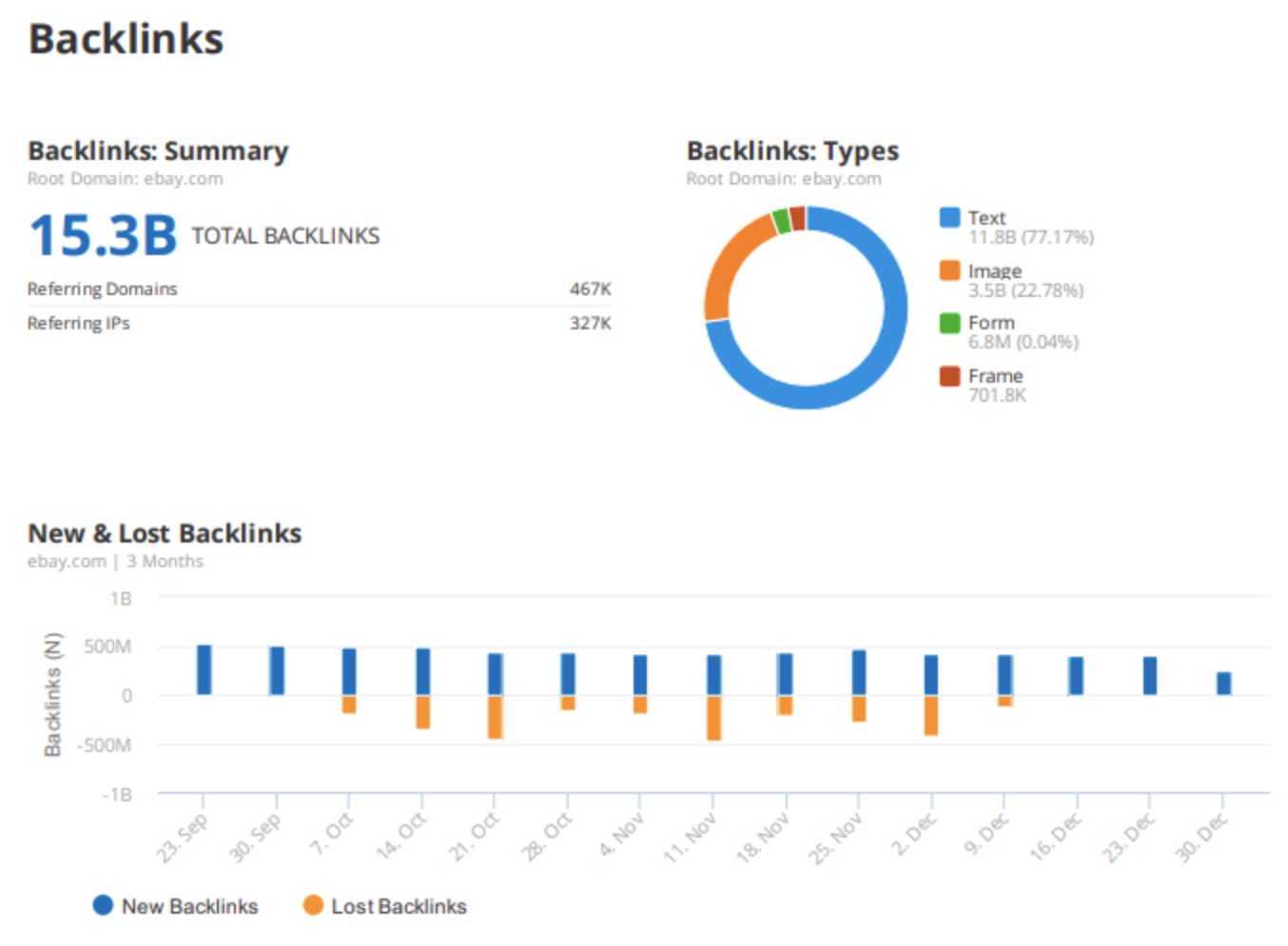Screen dimensions: 1288x946
Task: Click the 701.8K Frame value
Action: 997,395
